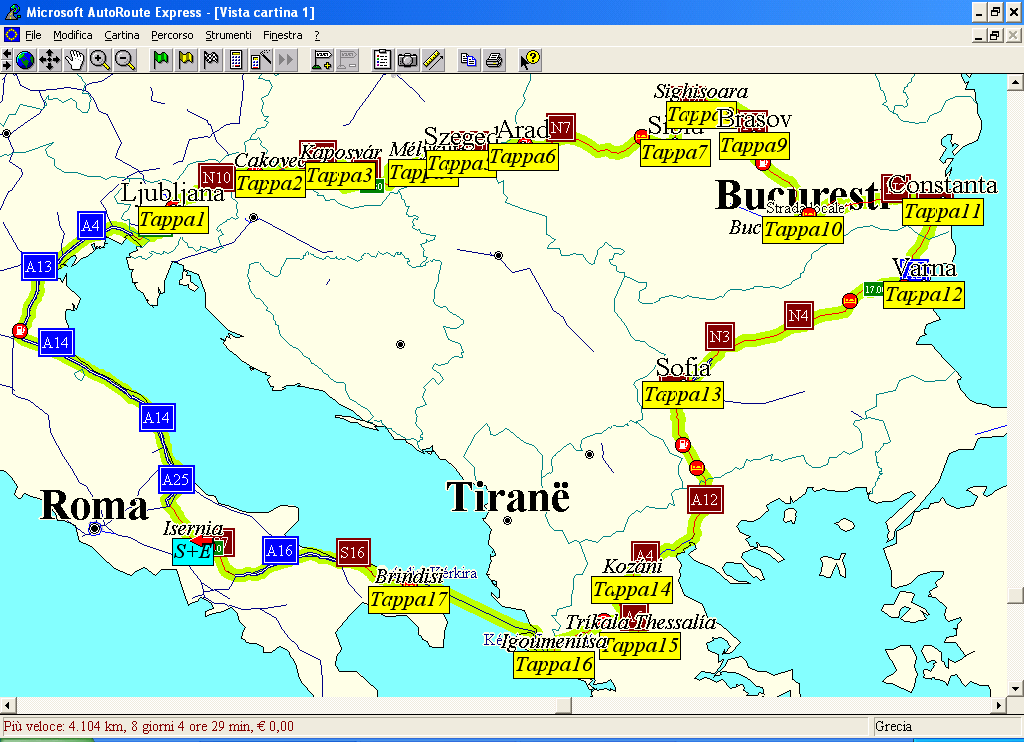Click the greyed remove signpost icon
Screen dimensions: 1024x742
(347, 60)
